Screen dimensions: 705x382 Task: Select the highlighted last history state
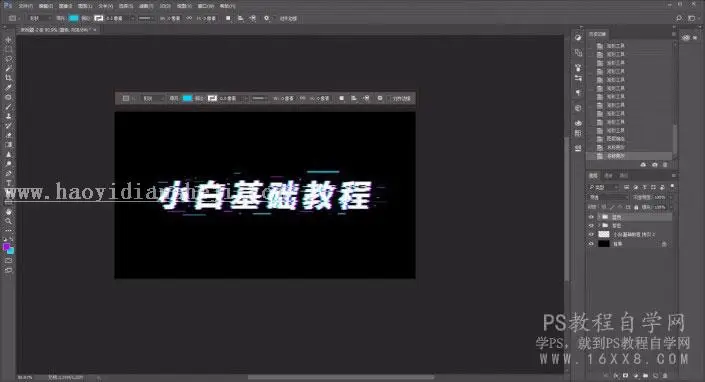pyautogui.click(x=630, y=156)
